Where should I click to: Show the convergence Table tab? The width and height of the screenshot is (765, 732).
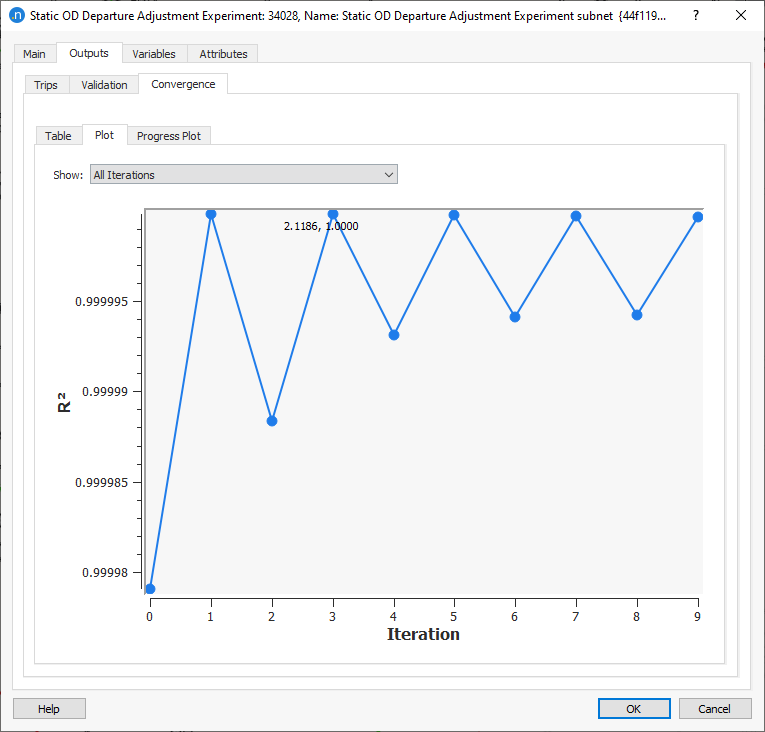click(x=58, y=136)
